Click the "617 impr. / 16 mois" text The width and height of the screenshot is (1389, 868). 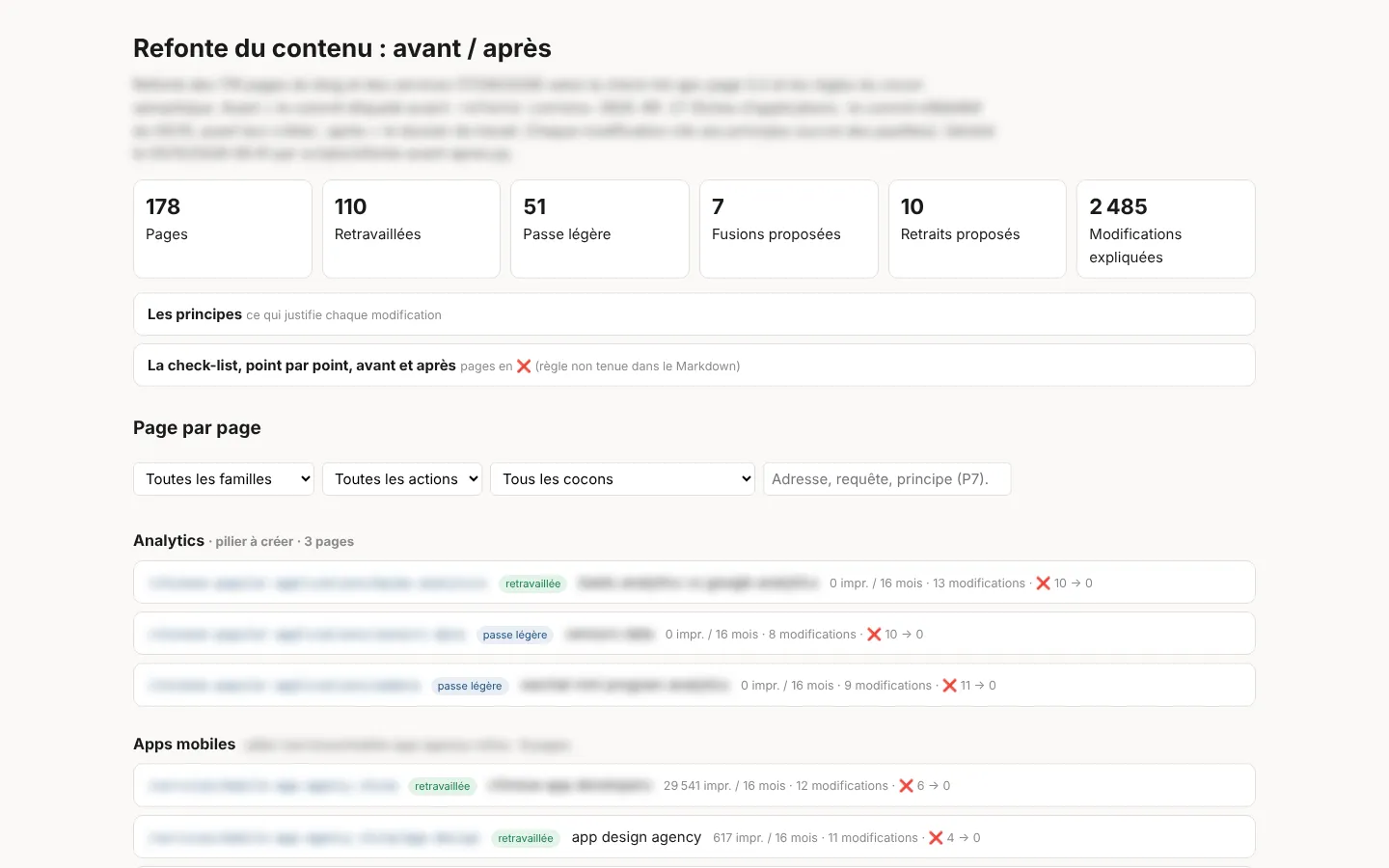(x=765, y=838)
